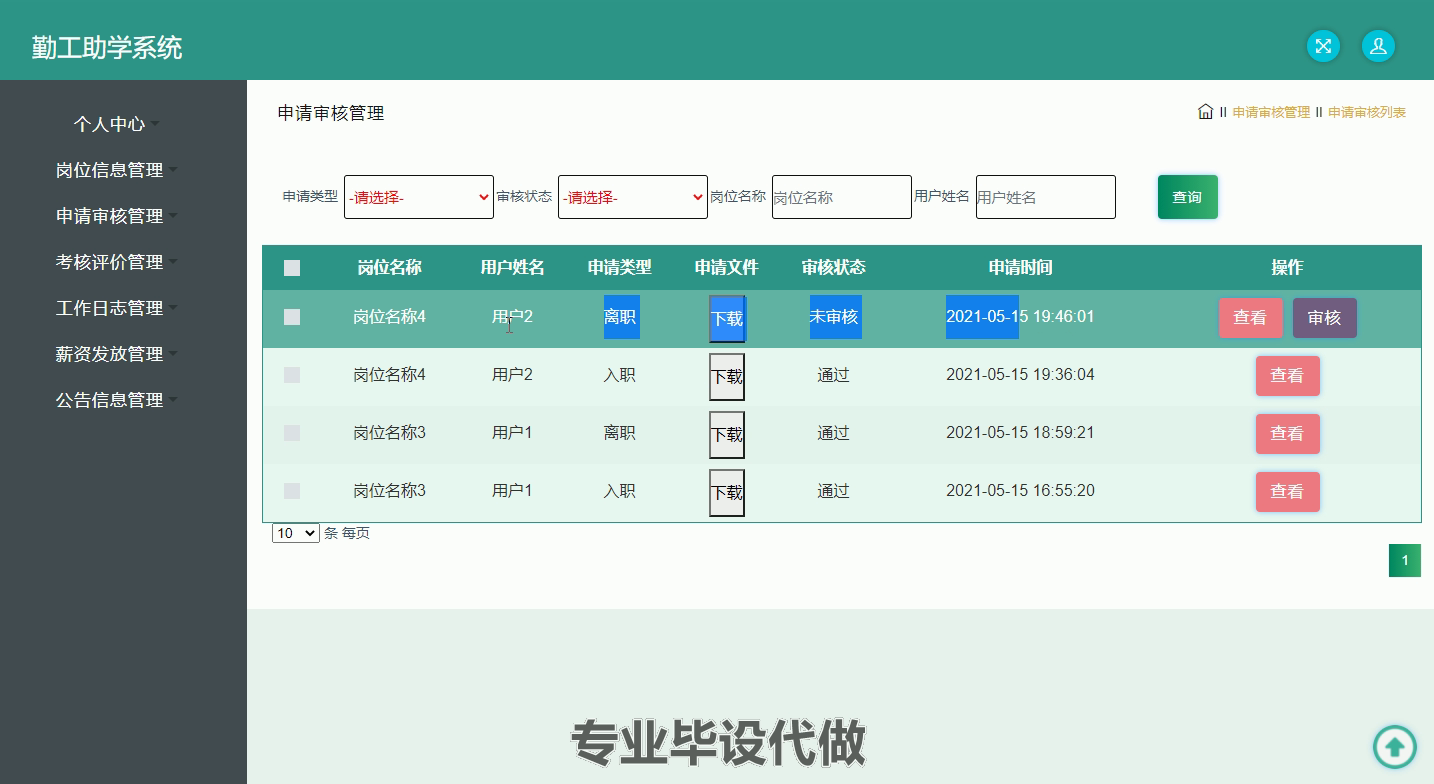Click the fullscreen toggle icon in header
Image resolution: width=1434 pixels, height=784 pixels.
click(x=1323, y=46)
